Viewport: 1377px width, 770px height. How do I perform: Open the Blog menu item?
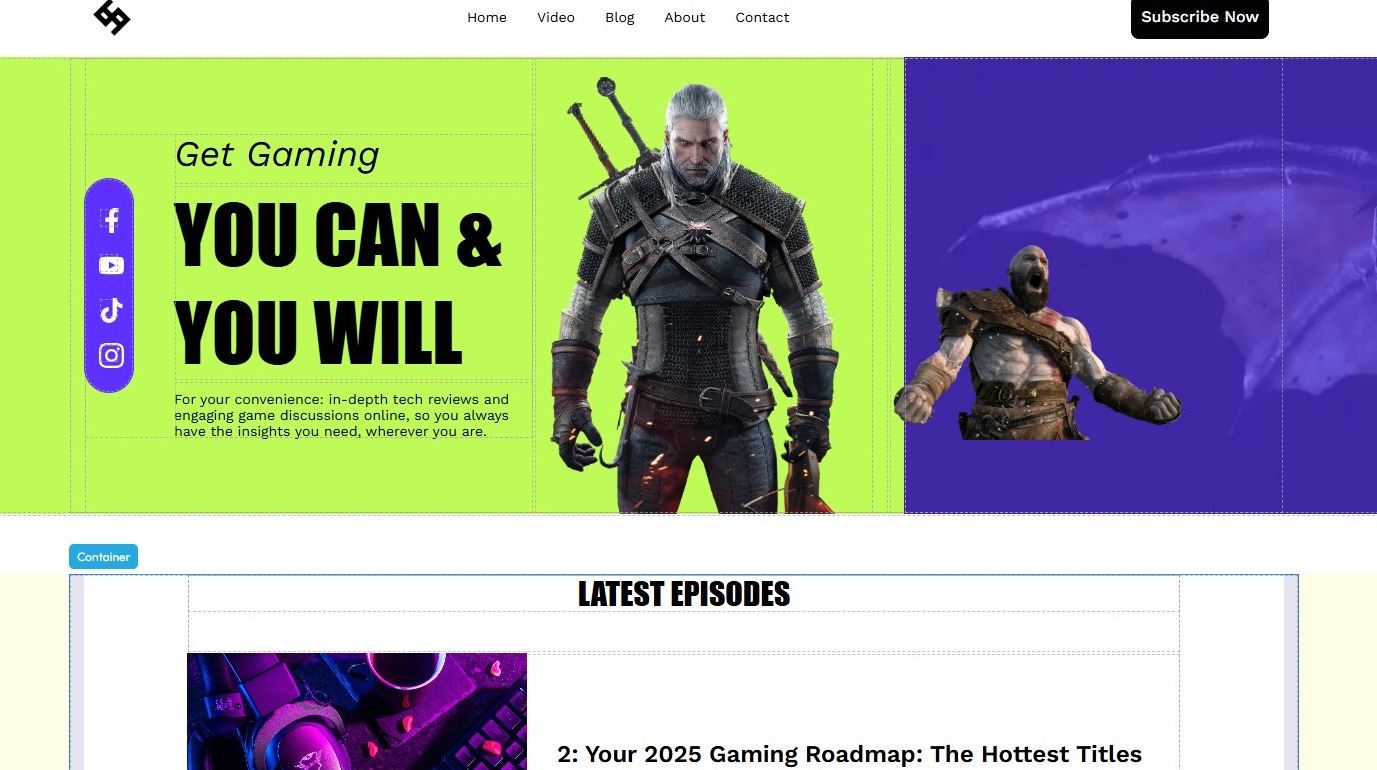[x=620, y=17]
